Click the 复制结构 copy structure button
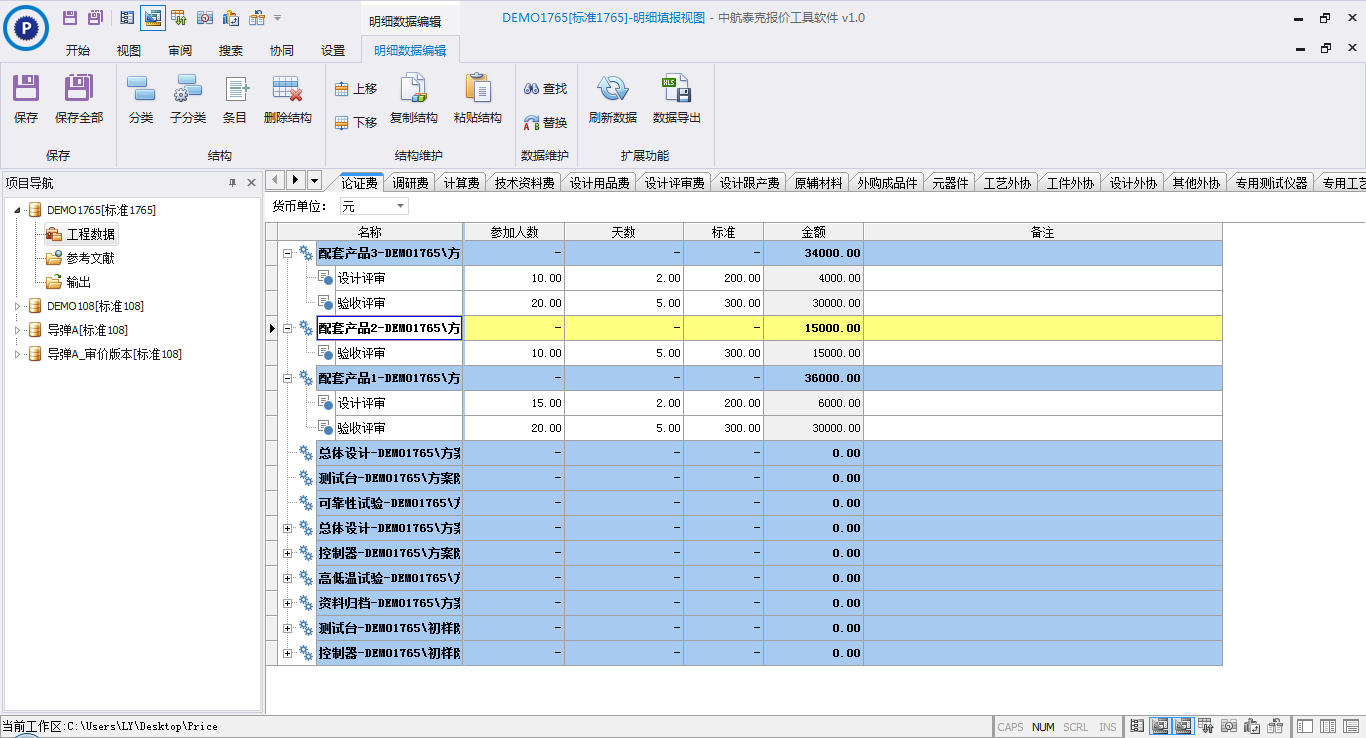This screenshot has width=1366, height=738. (414, 99)
